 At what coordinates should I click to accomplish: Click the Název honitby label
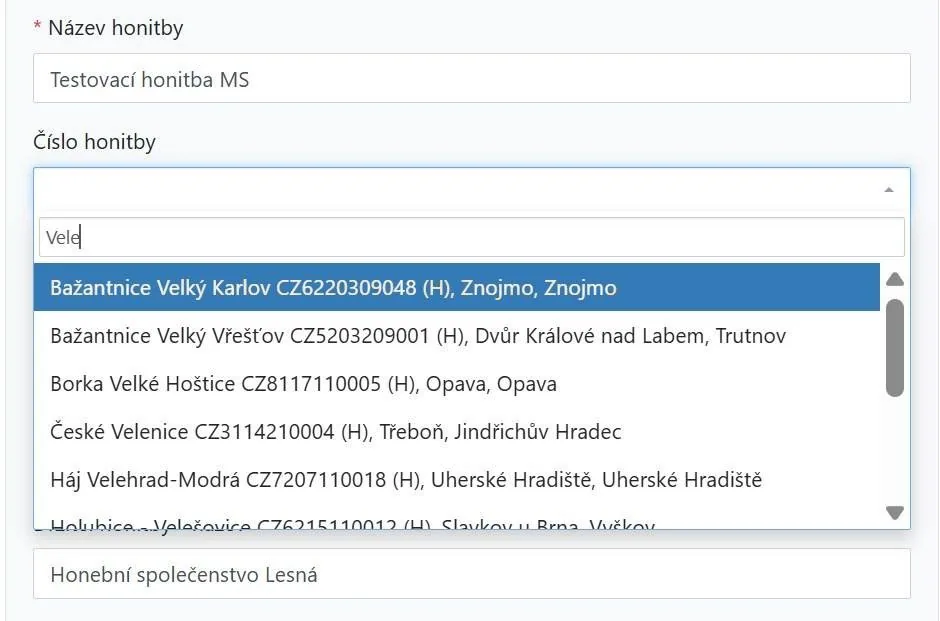116,28
